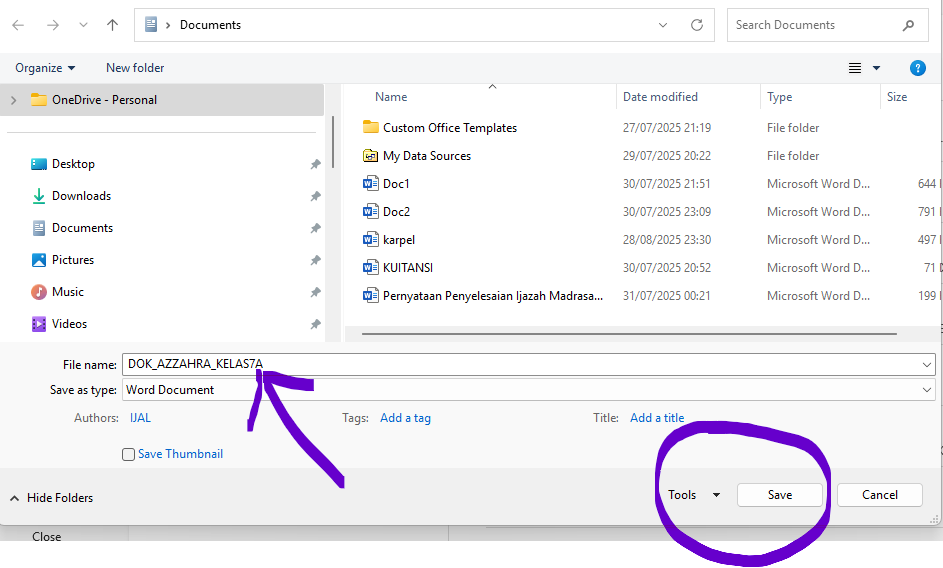Open the Save as type dropdown
This screenshot has height=568, width=943.
[x=927, y=390]
